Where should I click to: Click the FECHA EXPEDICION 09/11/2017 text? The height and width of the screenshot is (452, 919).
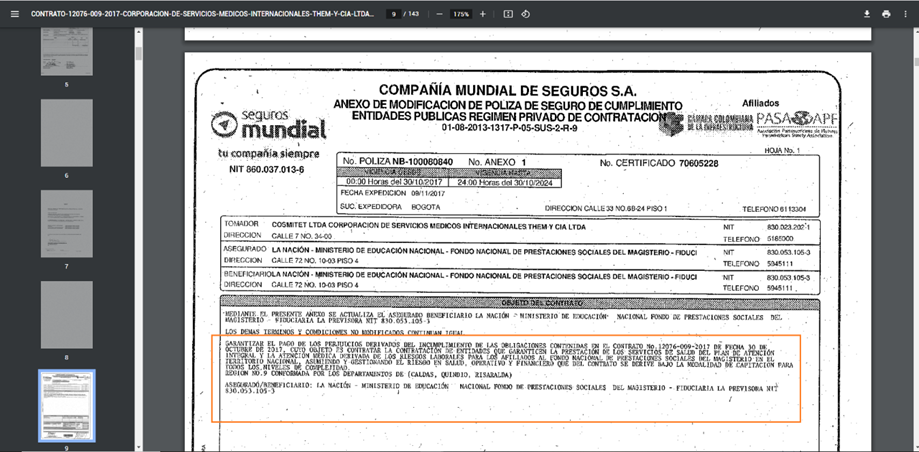point(393,192)
